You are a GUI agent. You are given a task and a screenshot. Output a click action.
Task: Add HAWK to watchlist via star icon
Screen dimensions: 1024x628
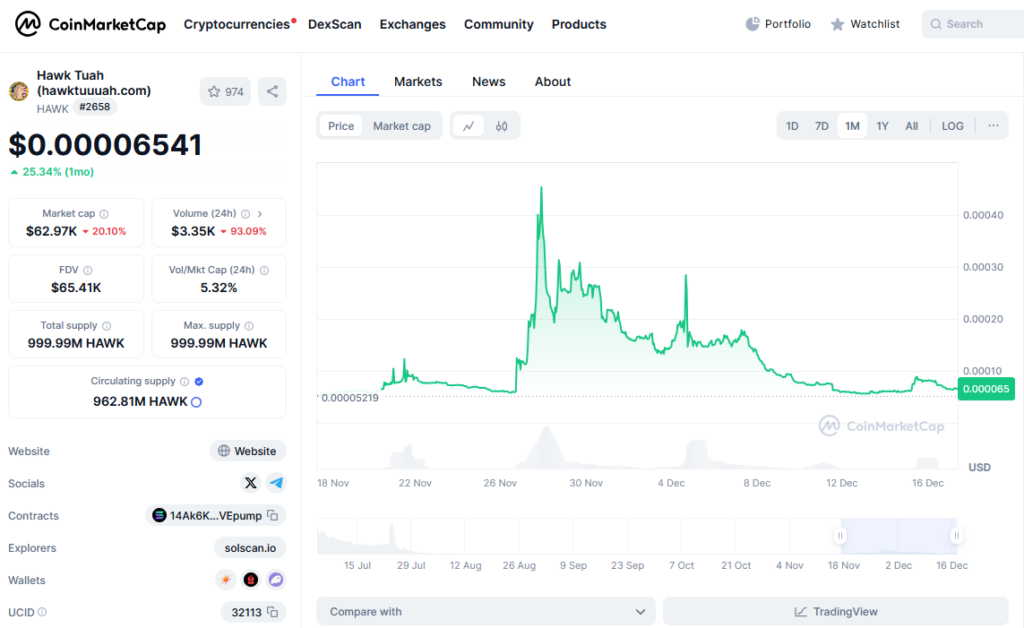(225, 91)
